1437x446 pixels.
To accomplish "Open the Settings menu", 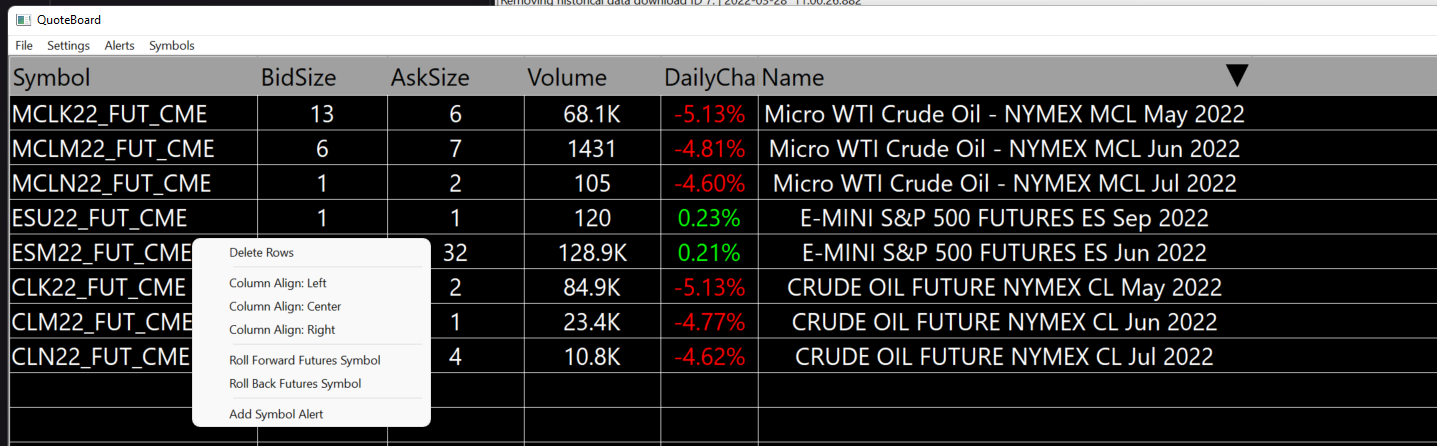I will [x=68, y=46].
